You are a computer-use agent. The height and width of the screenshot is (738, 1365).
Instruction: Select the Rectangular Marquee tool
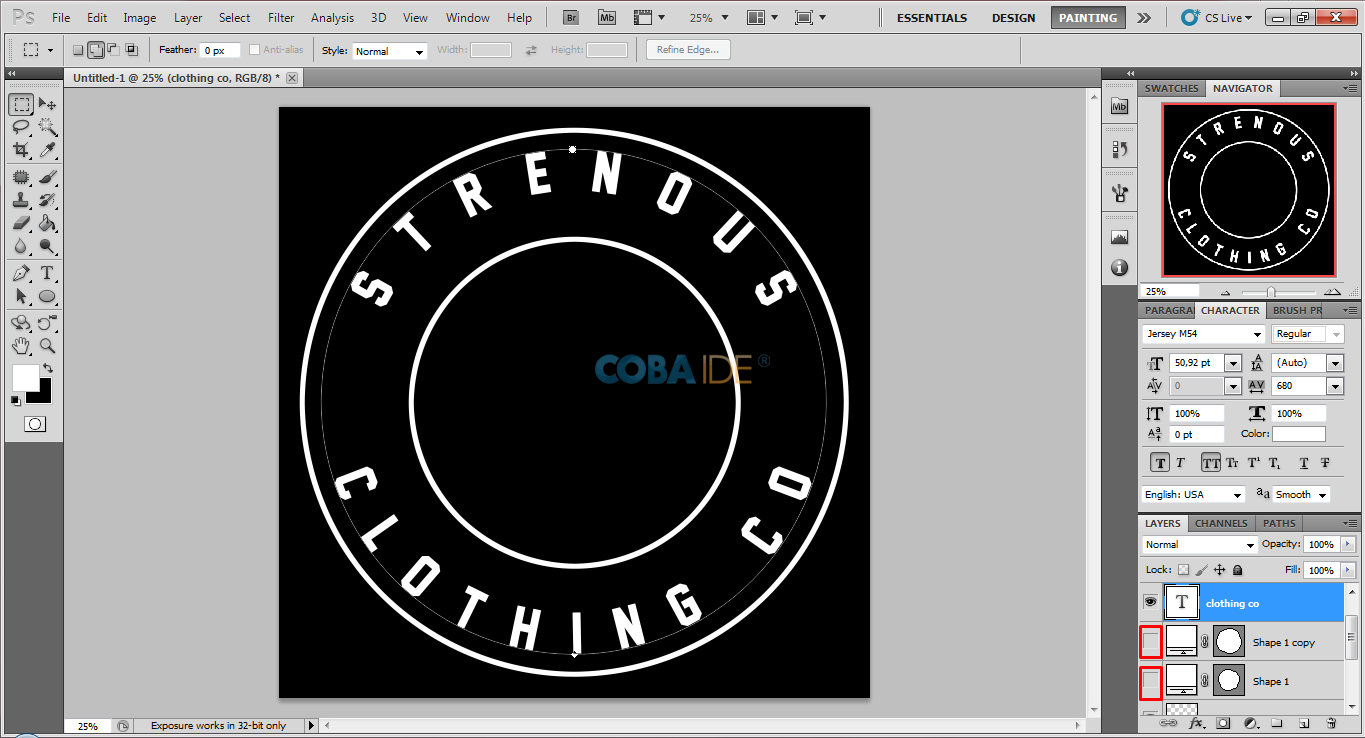21,105
